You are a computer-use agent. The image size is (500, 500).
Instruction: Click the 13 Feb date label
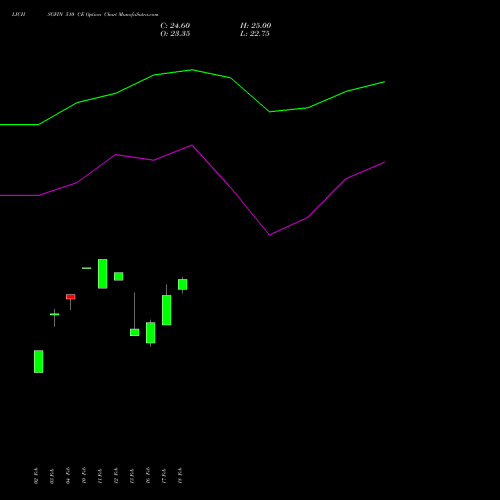pyautogui.click(x=132, y=475)
